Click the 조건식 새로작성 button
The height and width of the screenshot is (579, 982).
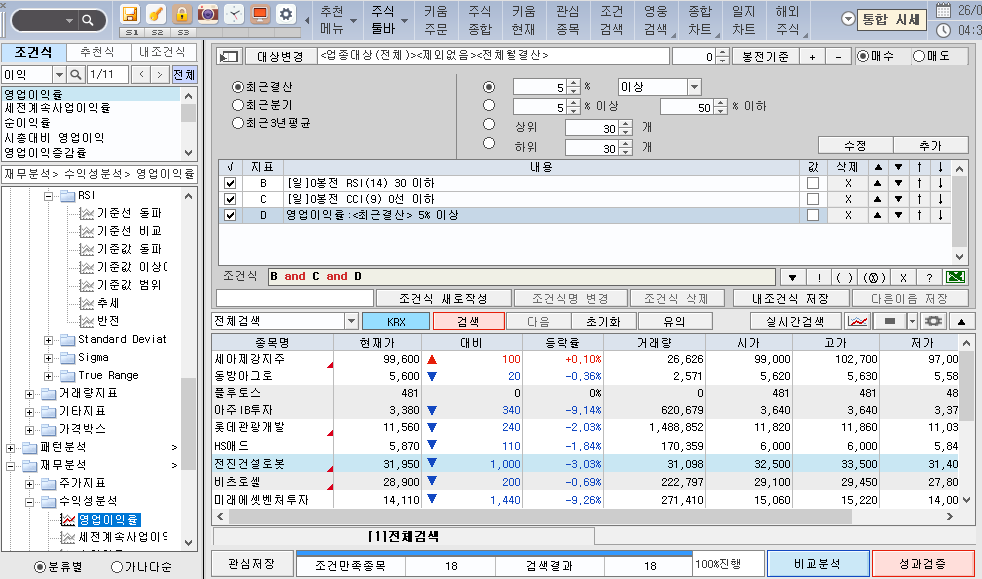(443, 299)
